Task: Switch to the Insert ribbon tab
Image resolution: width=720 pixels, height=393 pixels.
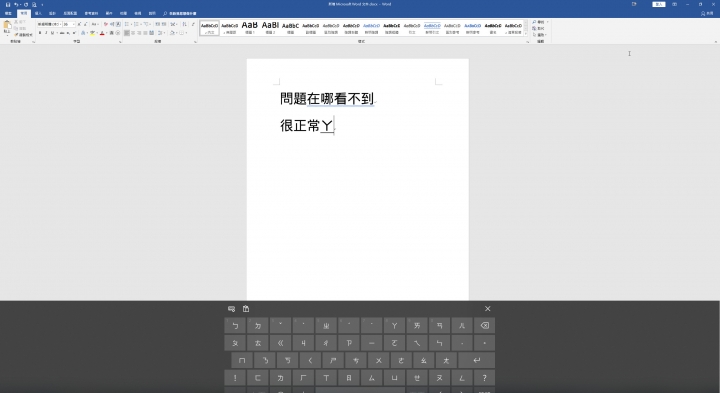Action: pyautogui.click(x=39, y=13)
